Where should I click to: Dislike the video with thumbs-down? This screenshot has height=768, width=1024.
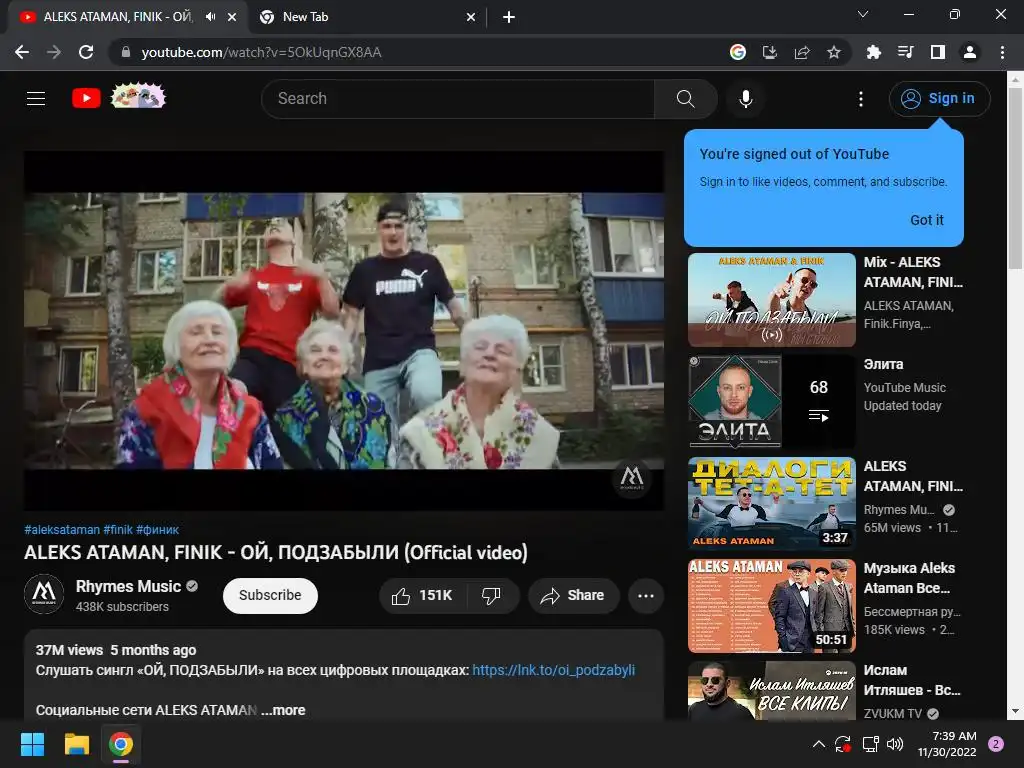click(491, 596)
